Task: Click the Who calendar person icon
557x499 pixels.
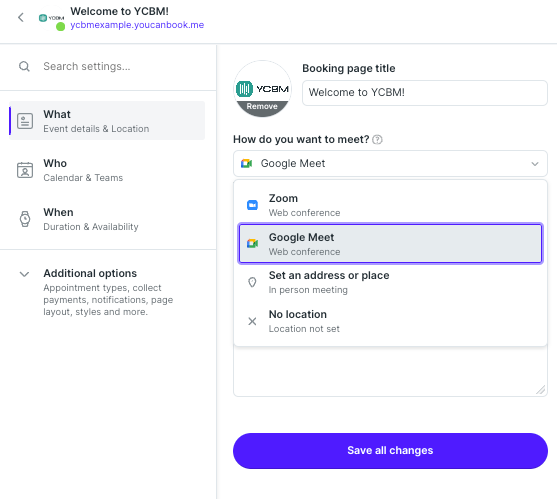Action: pyautogui.click(x=25, y=170)
